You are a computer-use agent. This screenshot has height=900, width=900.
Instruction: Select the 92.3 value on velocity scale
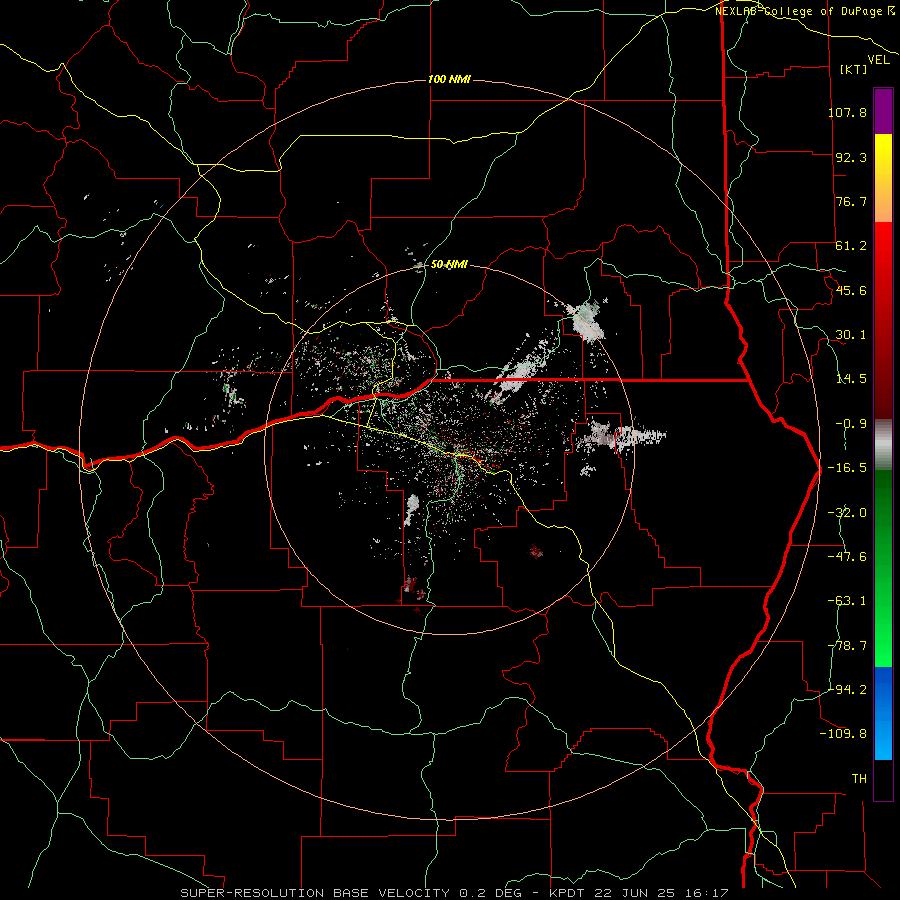click(x=851, y=157)
